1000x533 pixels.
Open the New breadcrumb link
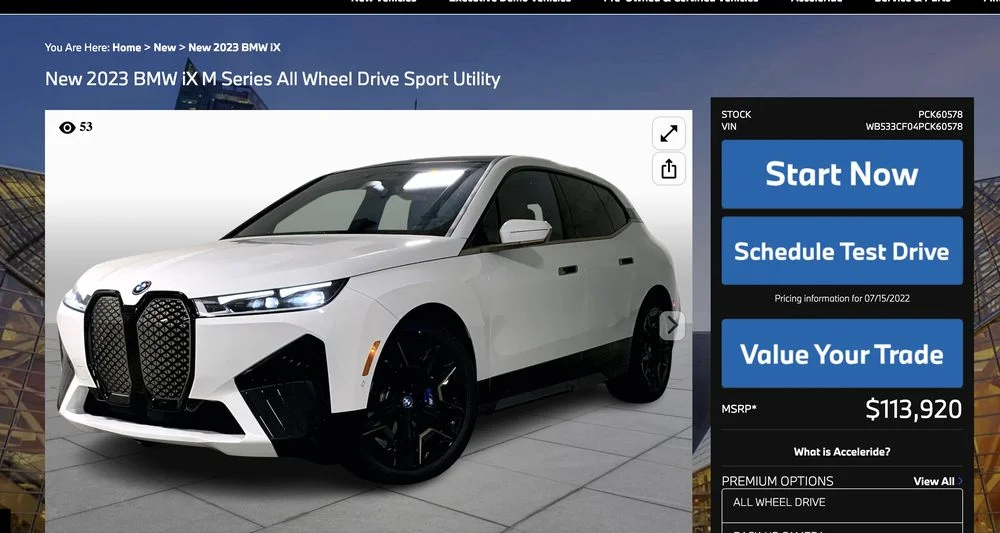click(165, 47)
